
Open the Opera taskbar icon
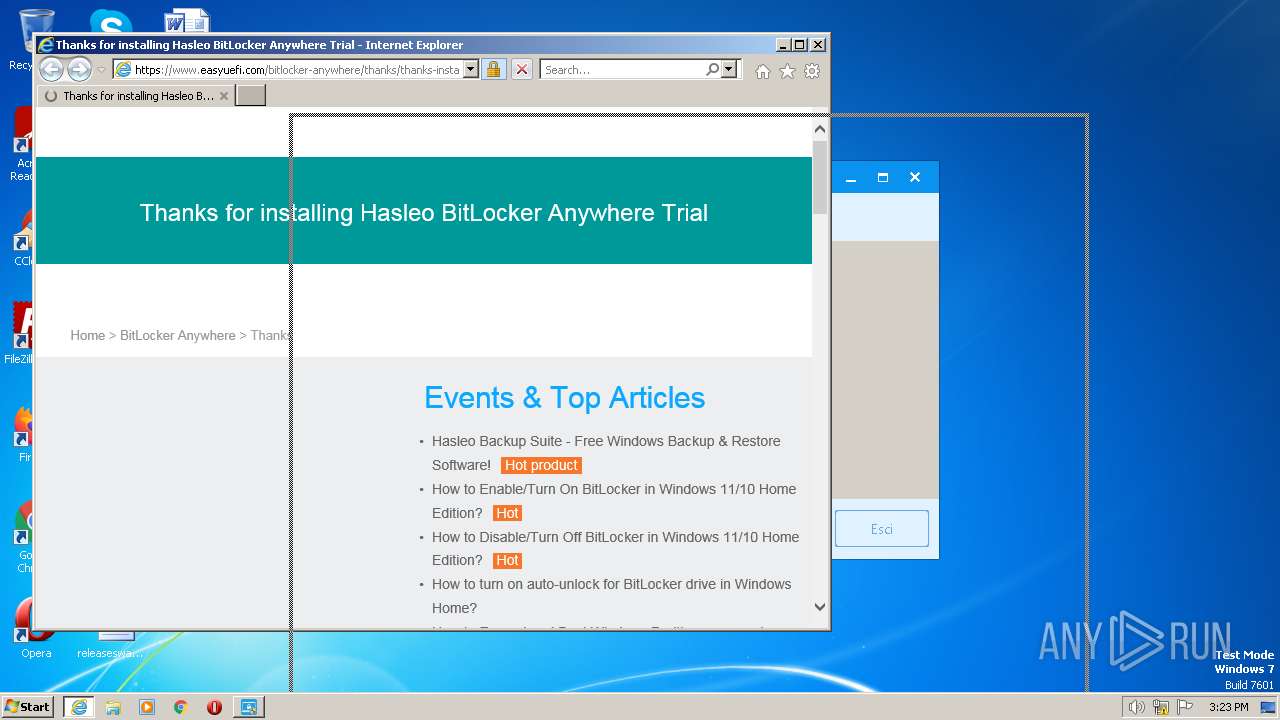pos(214,707)
